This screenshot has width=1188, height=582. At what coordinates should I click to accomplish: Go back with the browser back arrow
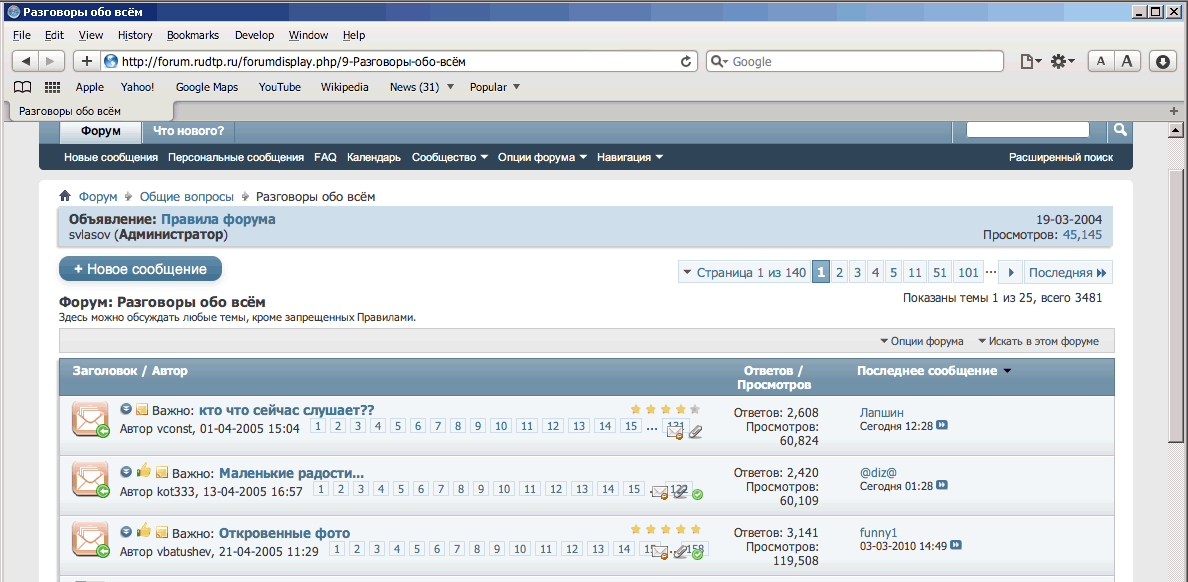point(26,61)
